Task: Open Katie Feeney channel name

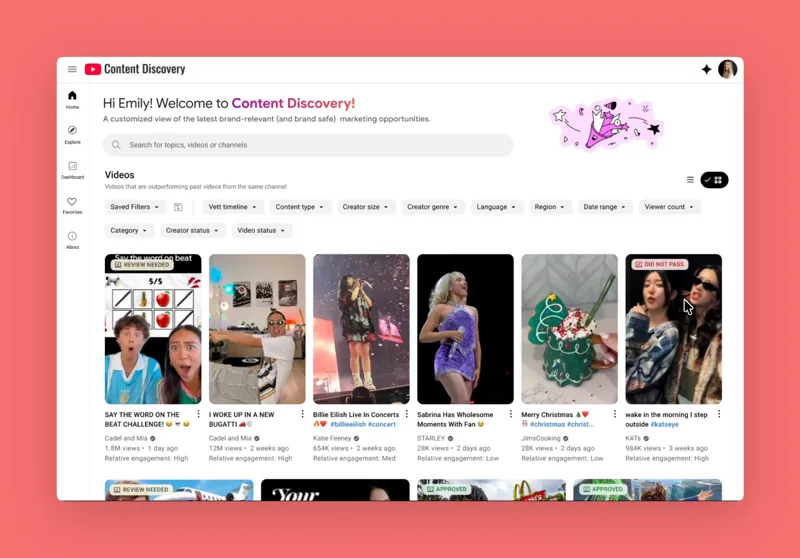Action: (x=332, y=438)
